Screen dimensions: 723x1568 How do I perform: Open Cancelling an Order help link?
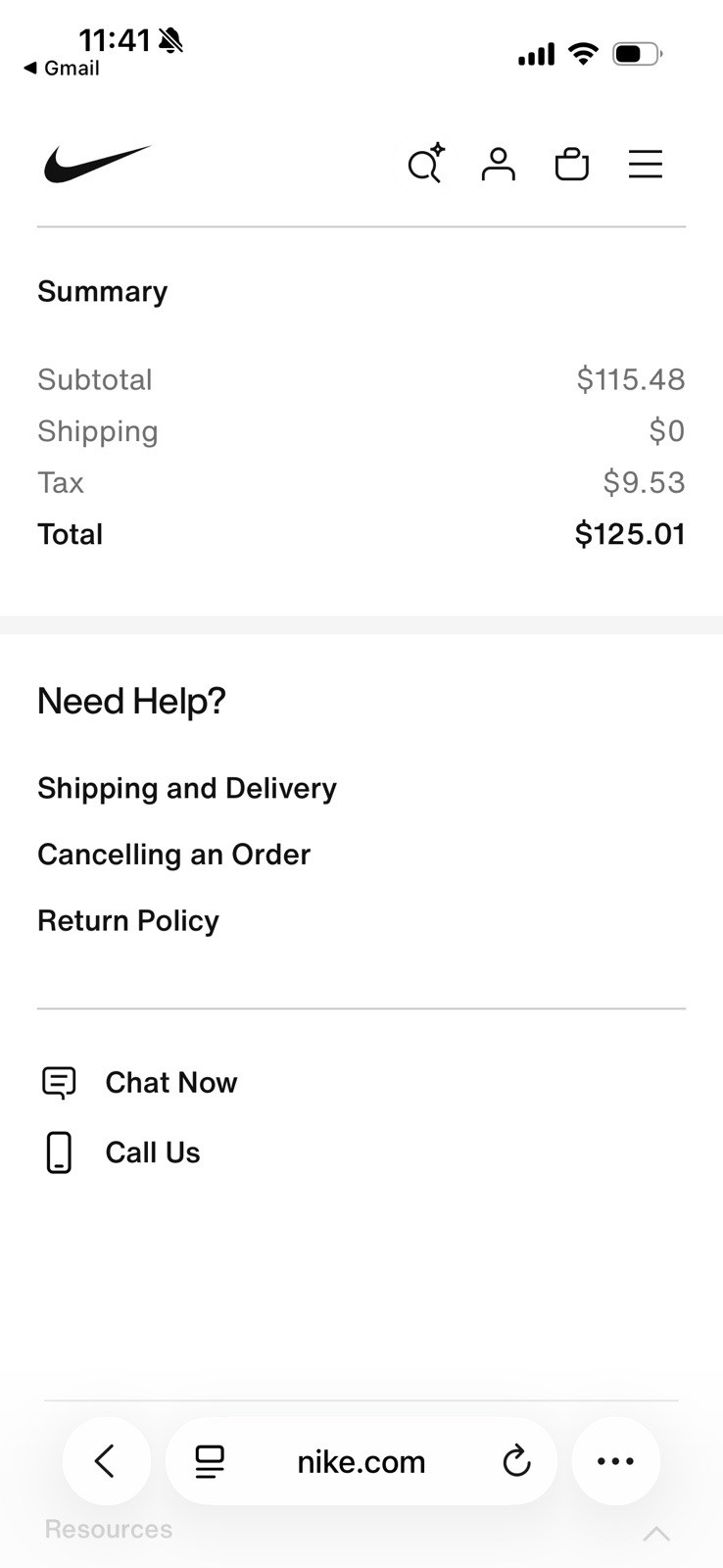point(173,855)
